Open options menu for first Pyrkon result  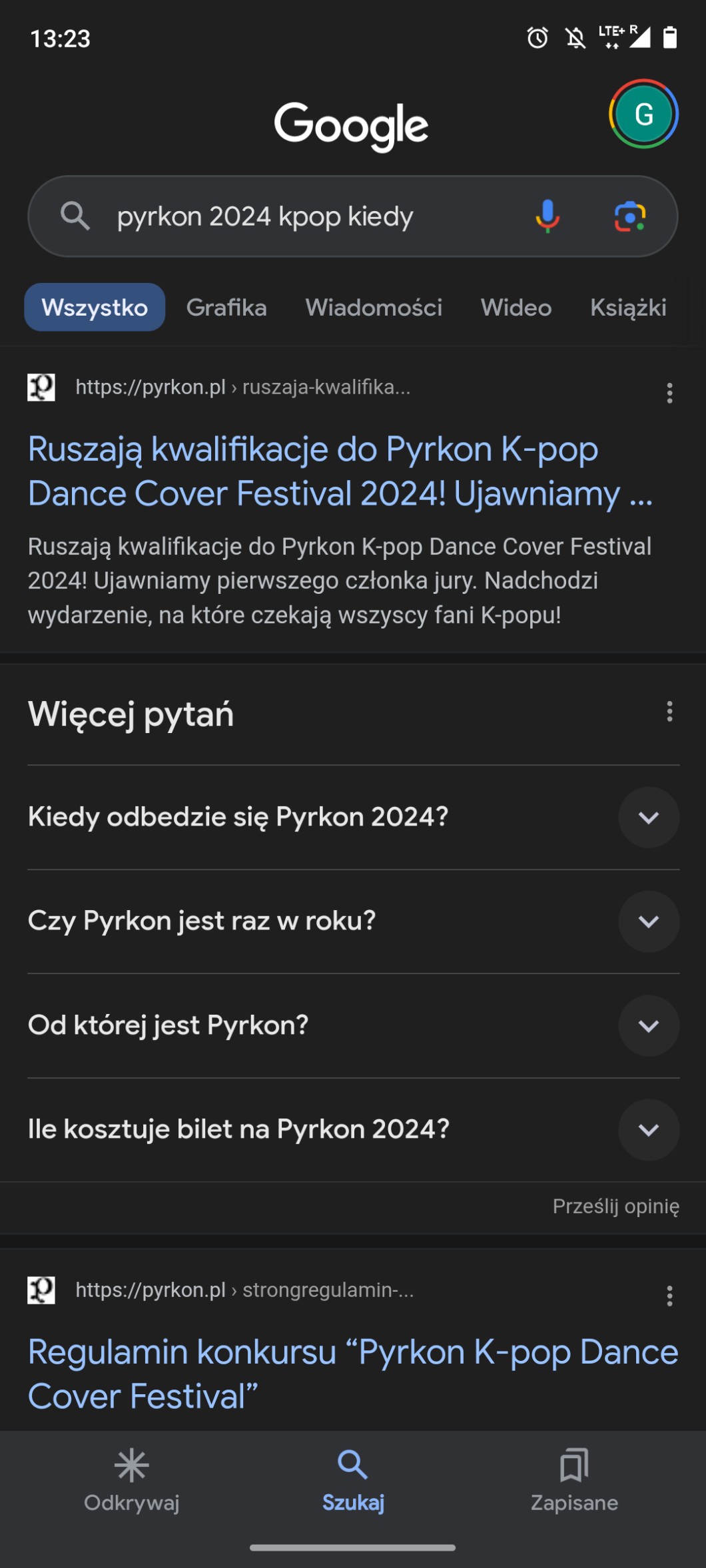pyautogui.click(x=669, y=393)
